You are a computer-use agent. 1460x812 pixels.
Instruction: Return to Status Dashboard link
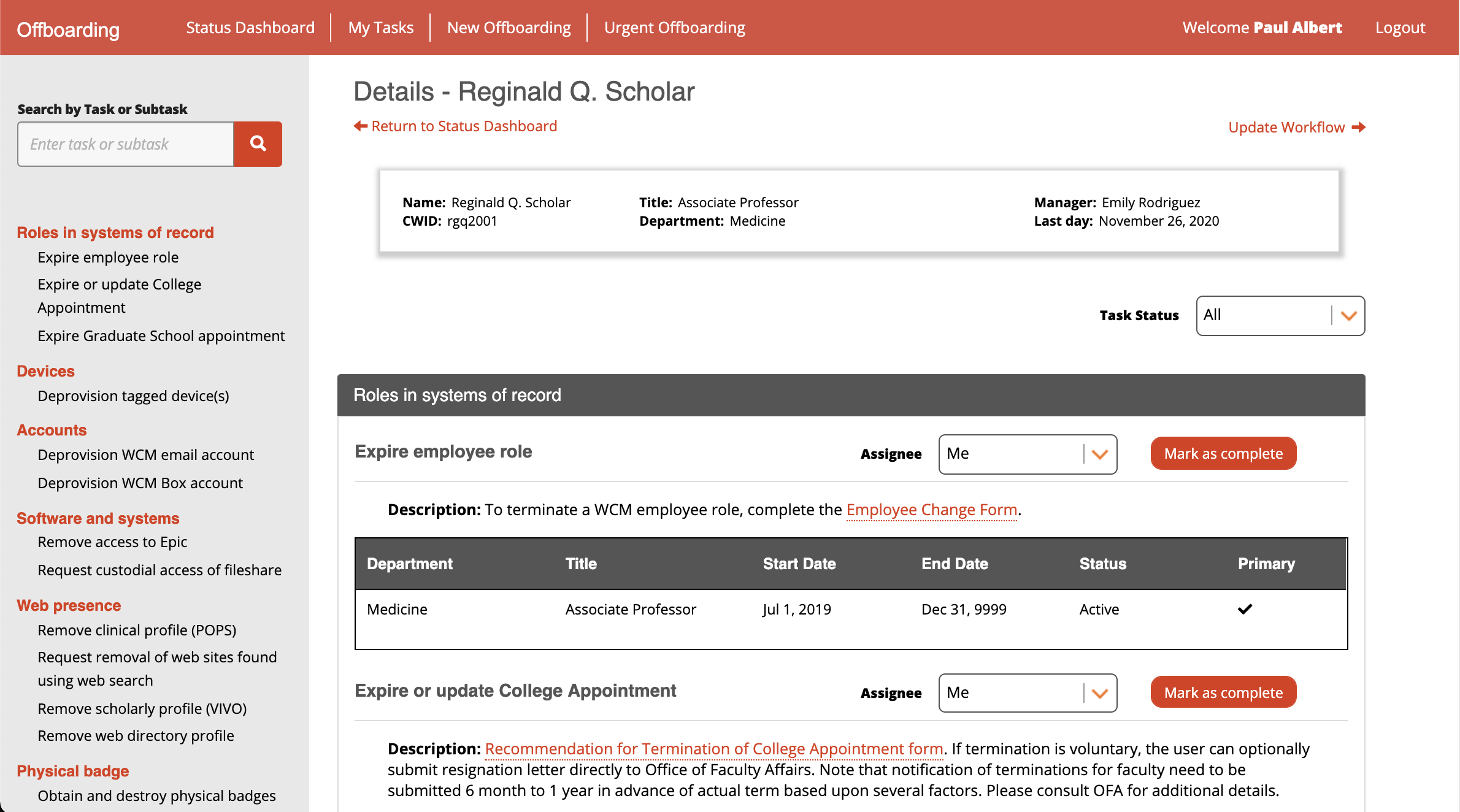point(456,126)
